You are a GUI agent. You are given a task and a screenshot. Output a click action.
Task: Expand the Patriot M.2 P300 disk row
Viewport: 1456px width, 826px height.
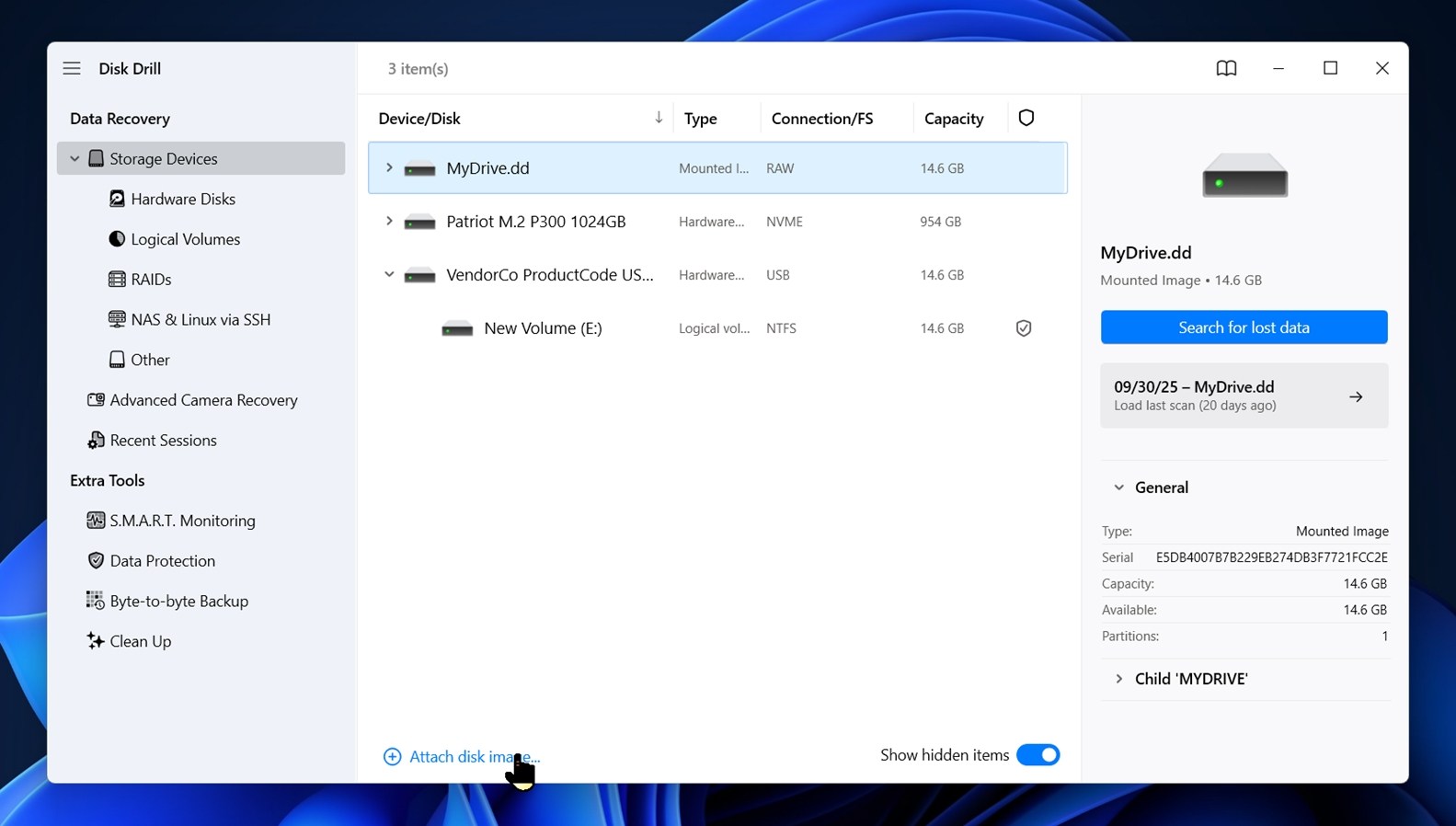click(x=389, y=222)
